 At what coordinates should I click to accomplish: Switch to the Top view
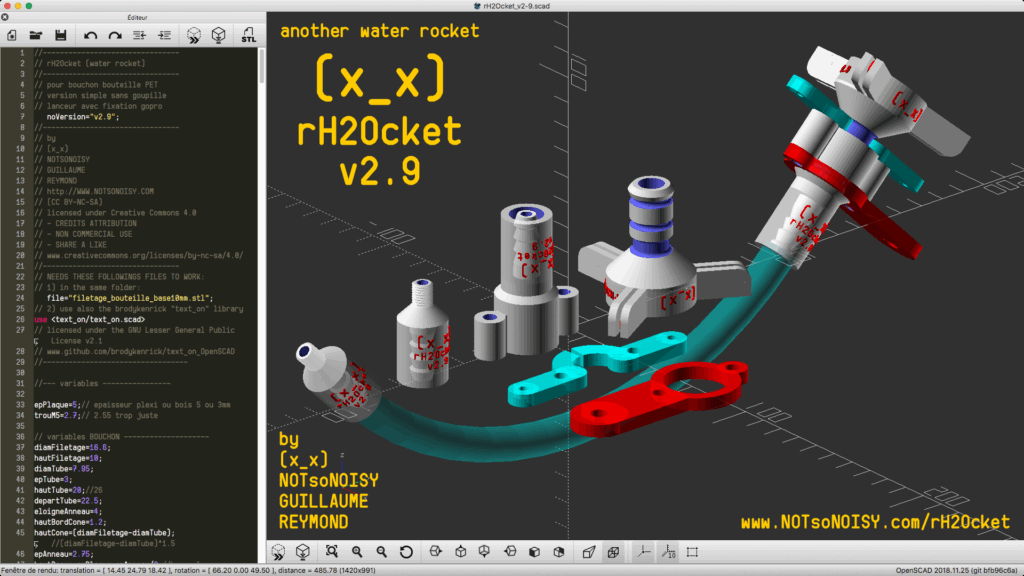coord(460,552)
